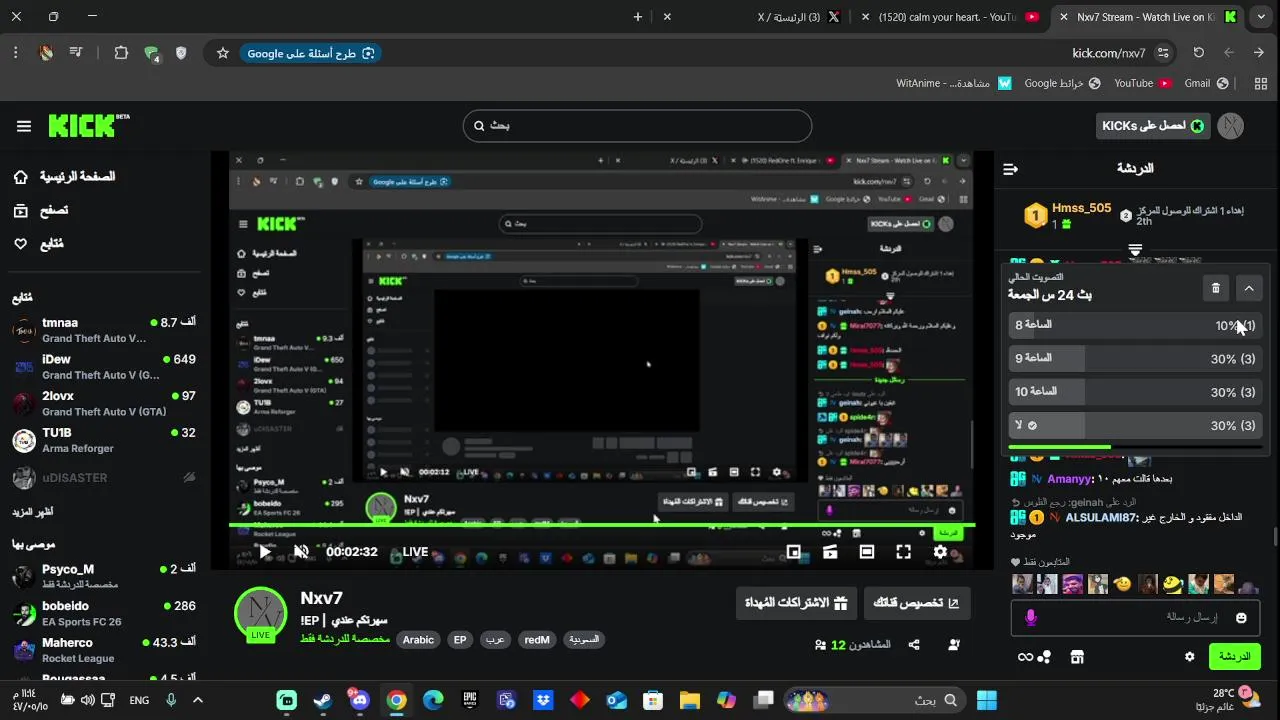Reload the page in browser
This screenshot has height=720, width=1280.
point(1198,53)
